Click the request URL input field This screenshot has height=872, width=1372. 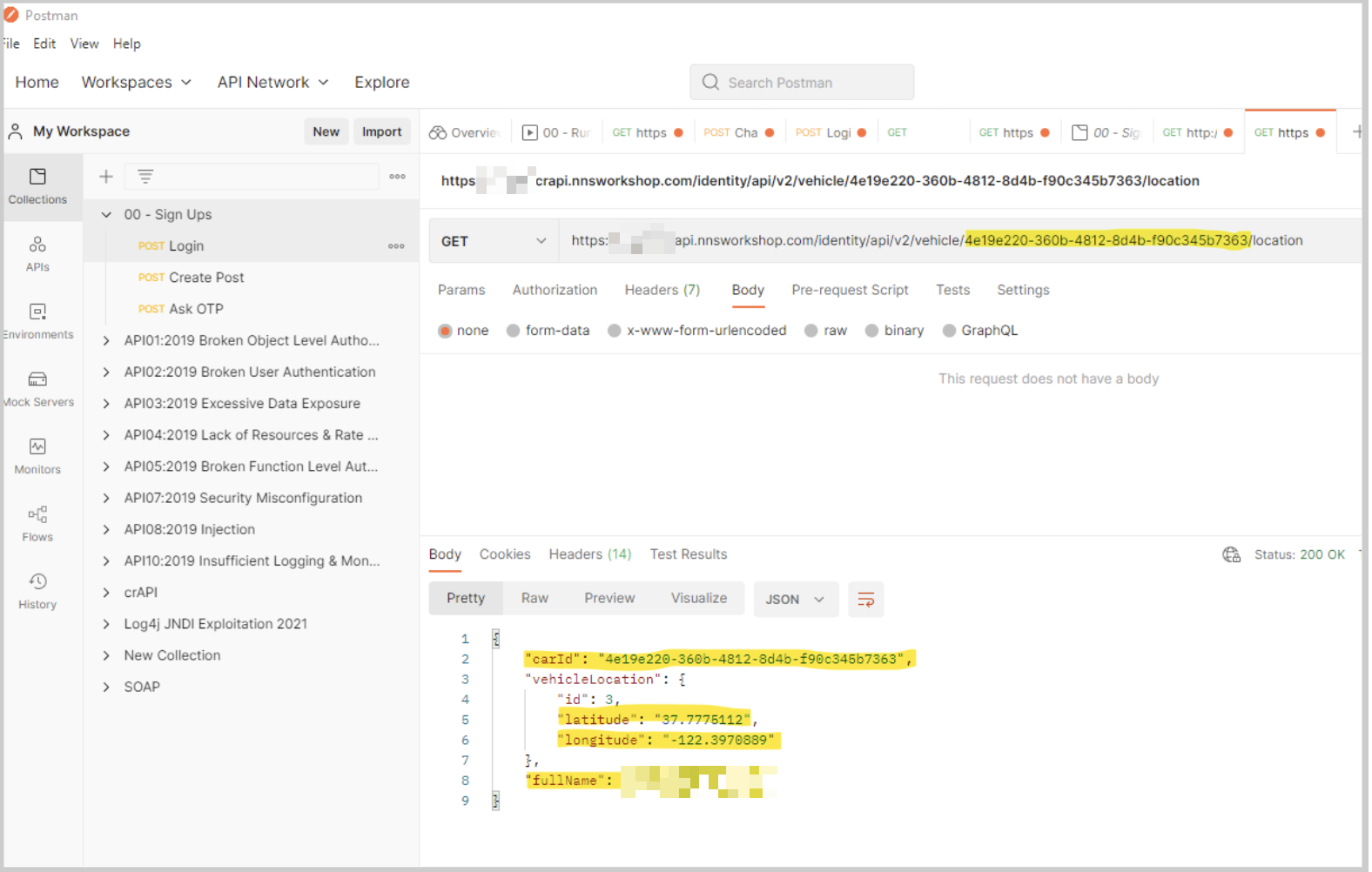tap(962, 241)
